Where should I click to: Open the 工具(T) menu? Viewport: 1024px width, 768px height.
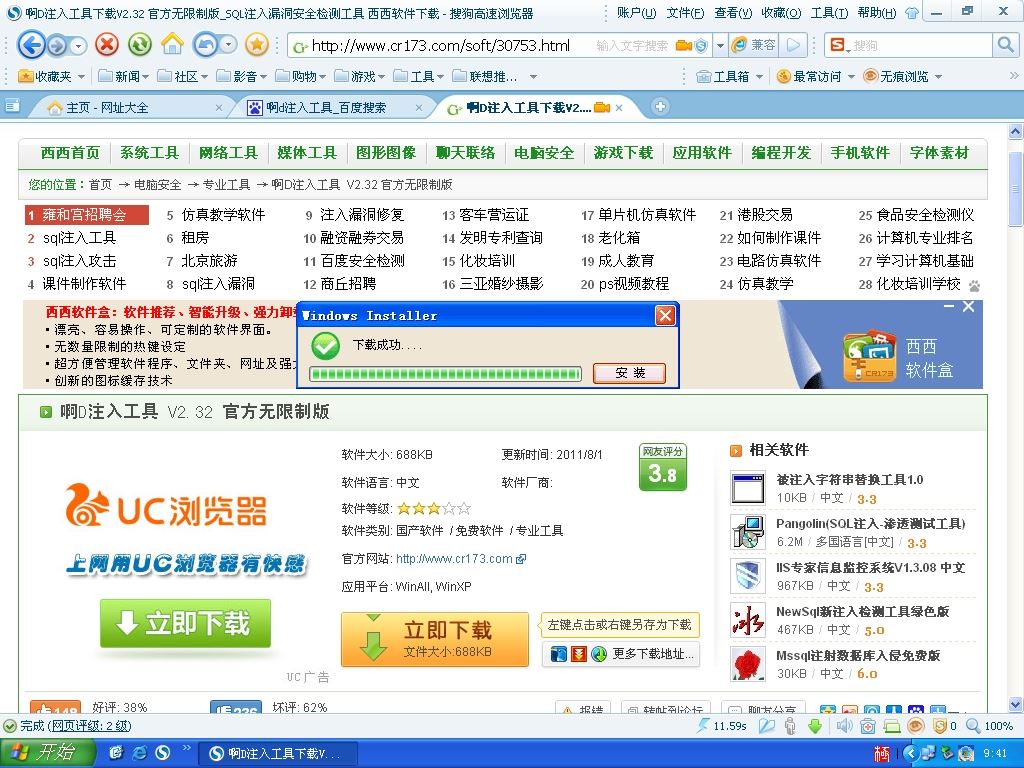click(829, 12)
